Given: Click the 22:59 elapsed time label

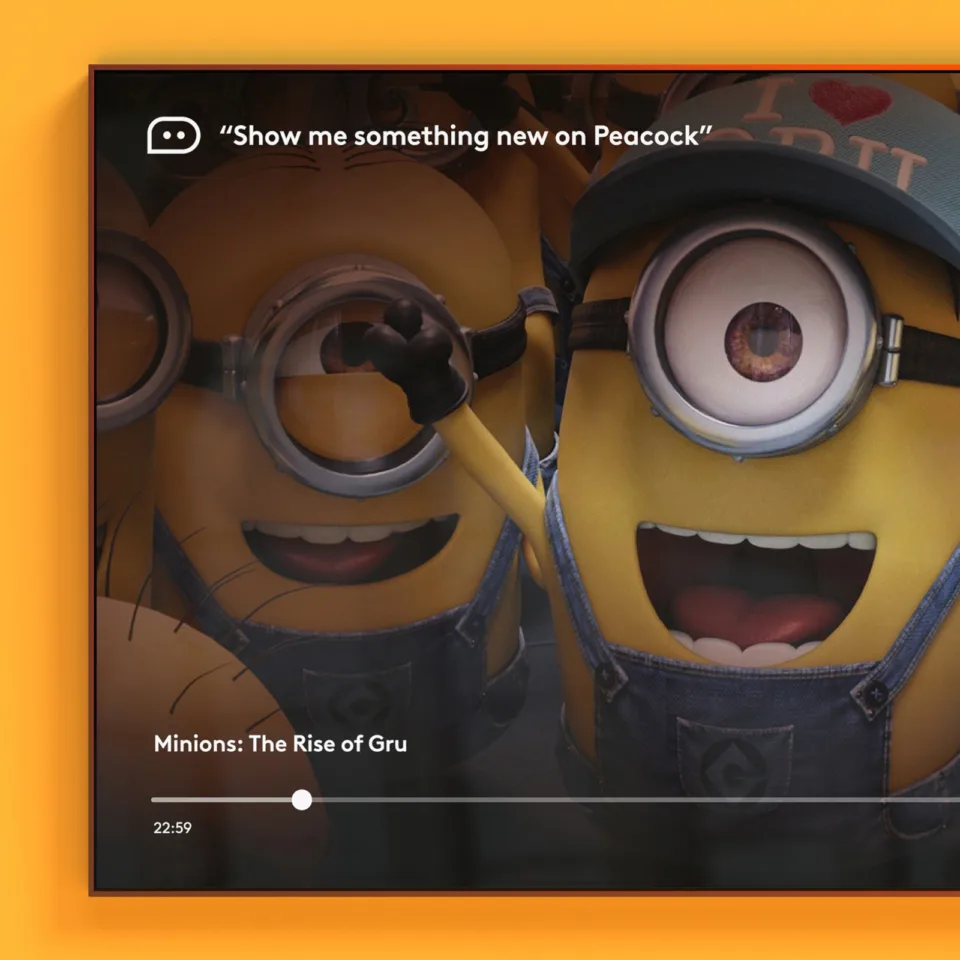Looking at the screenshot, I should point(172,828).
